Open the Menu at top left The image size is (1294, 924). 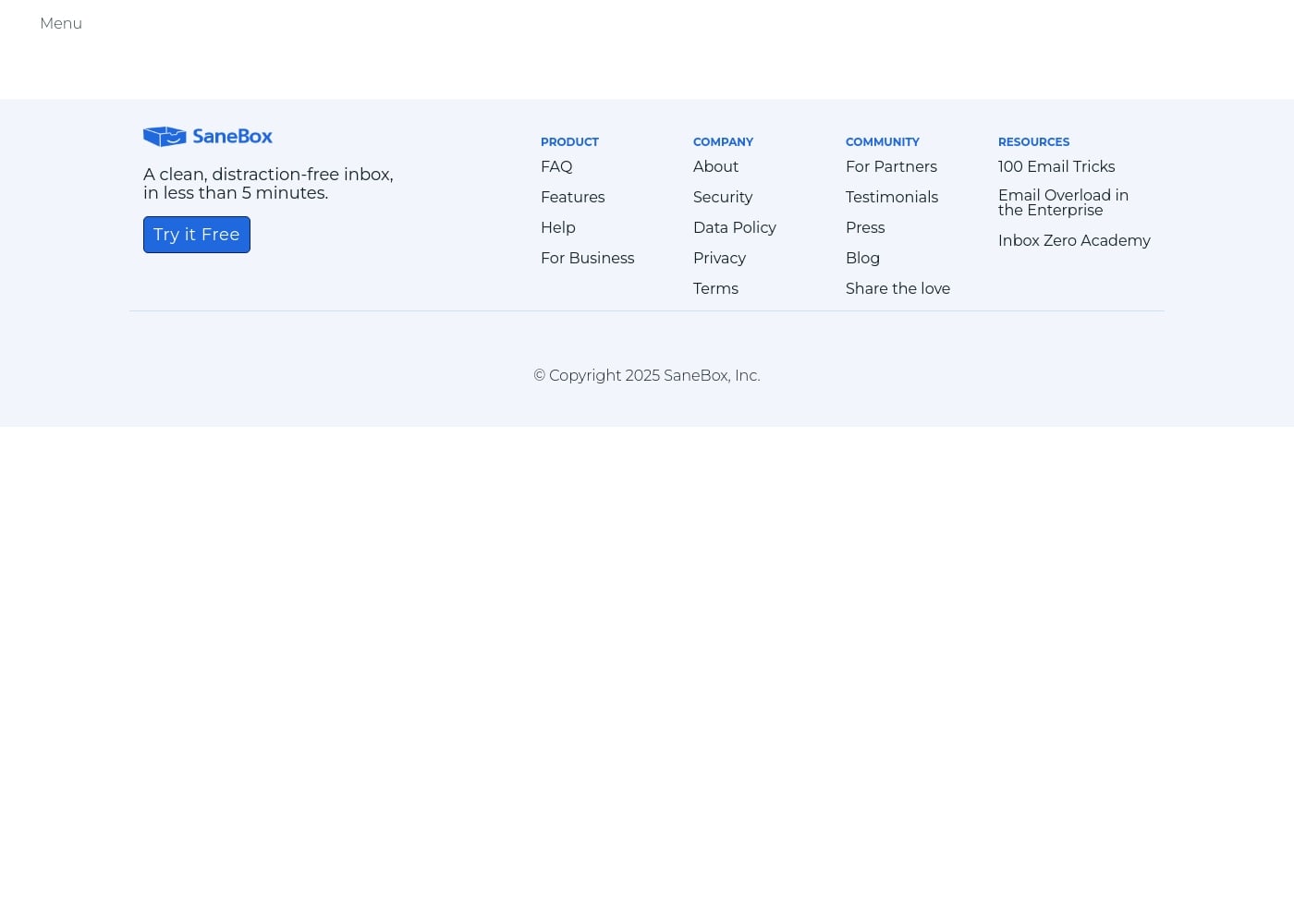tap(61, 24)
